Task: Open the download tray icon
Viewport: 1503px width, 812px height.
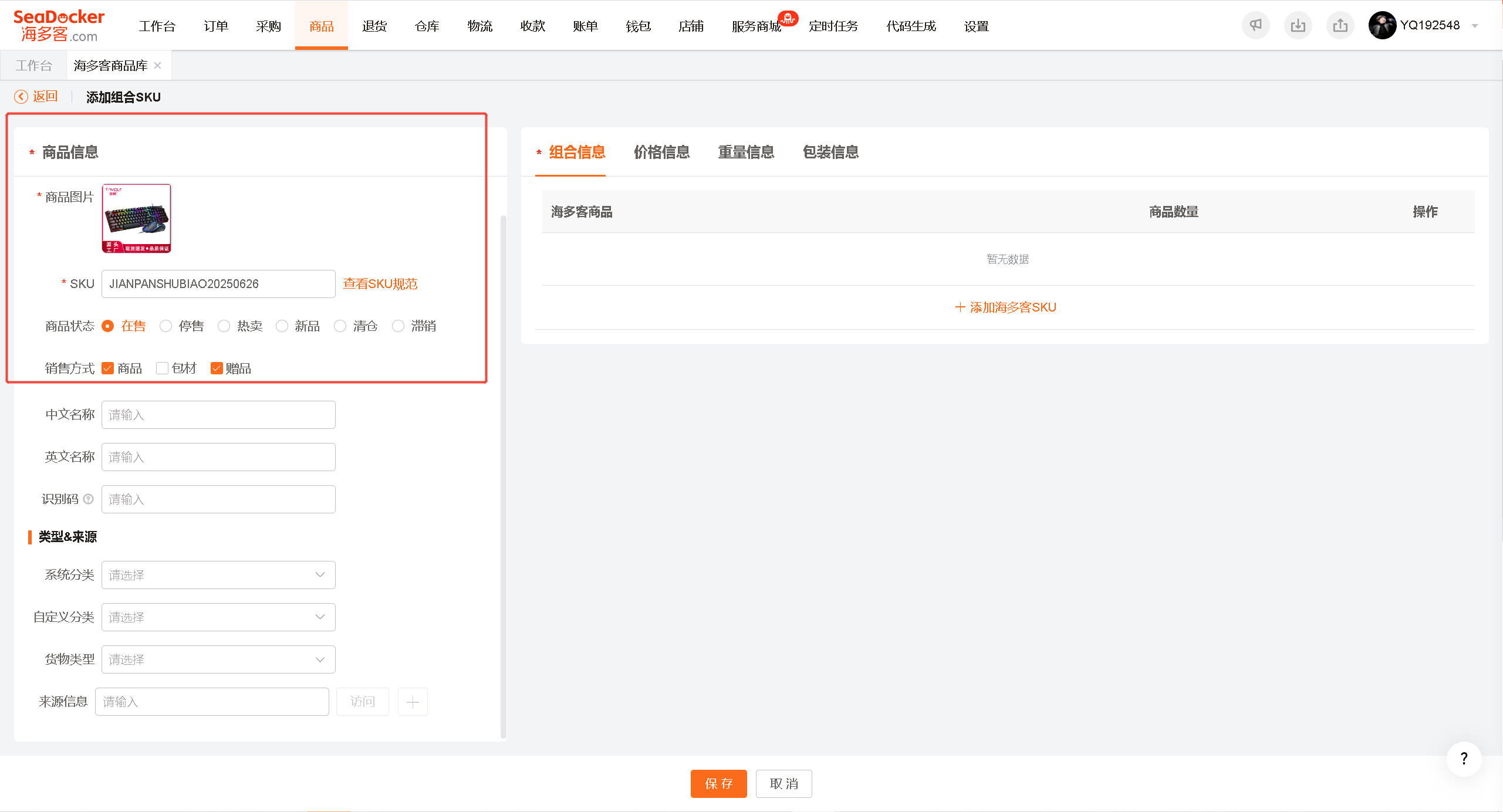Action: (x=1298, y=25)
